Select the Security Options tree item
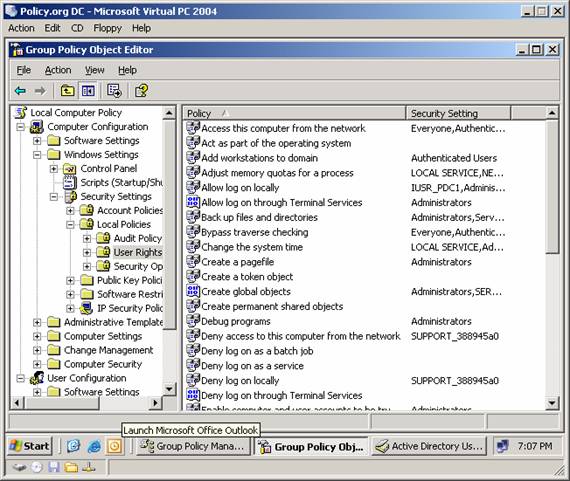Image resolution: width=570 pixels, height=481 pixels. tap(138, 266)
